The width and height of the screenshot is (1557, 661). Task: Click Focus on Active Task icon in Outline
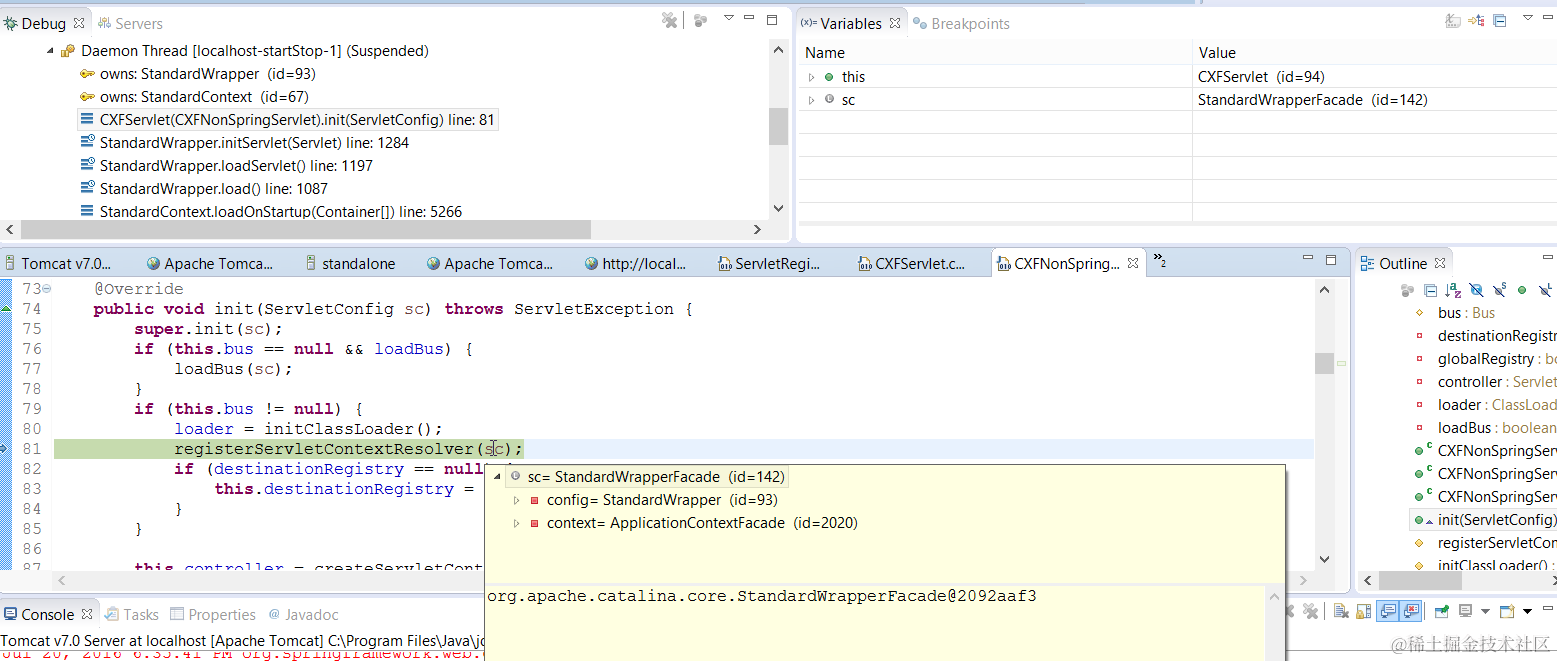click(x=1407, y=290)
